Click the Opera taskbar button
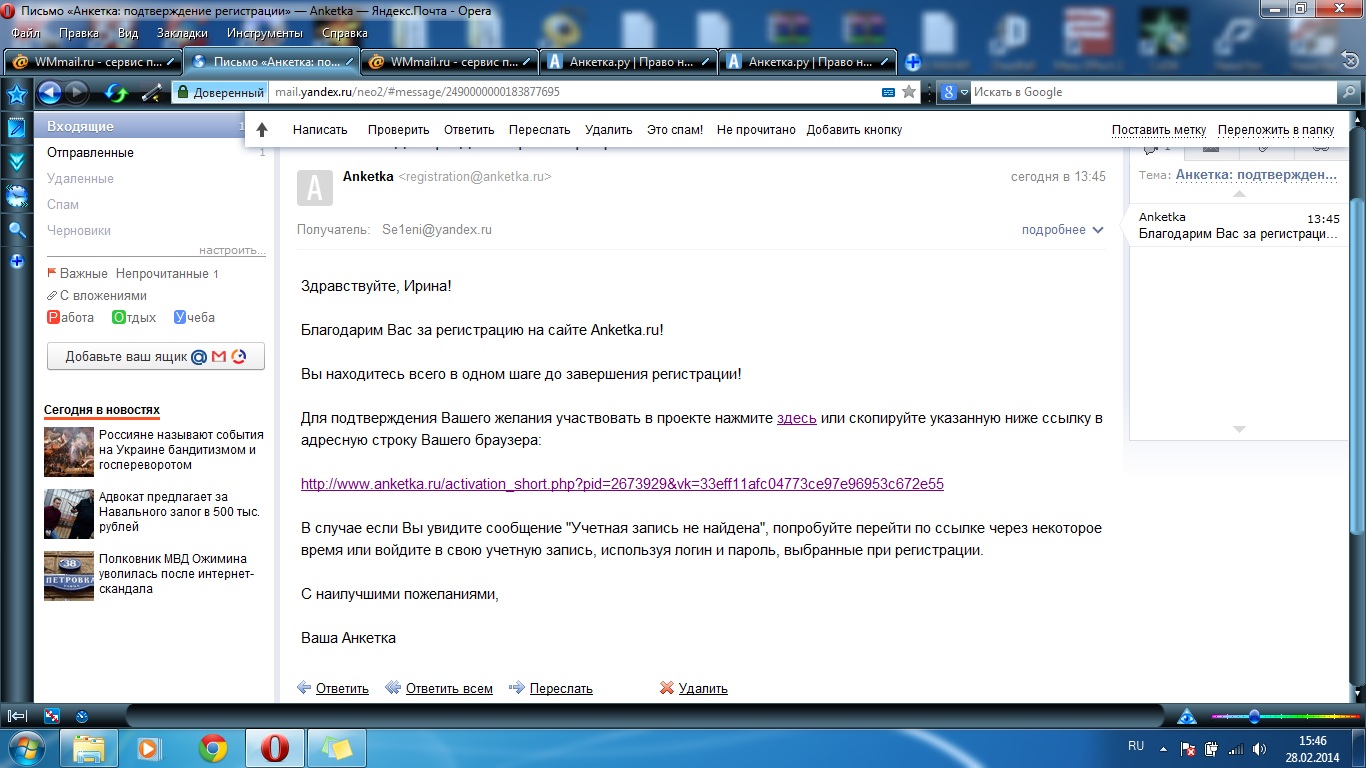 [x=275, y=748]
